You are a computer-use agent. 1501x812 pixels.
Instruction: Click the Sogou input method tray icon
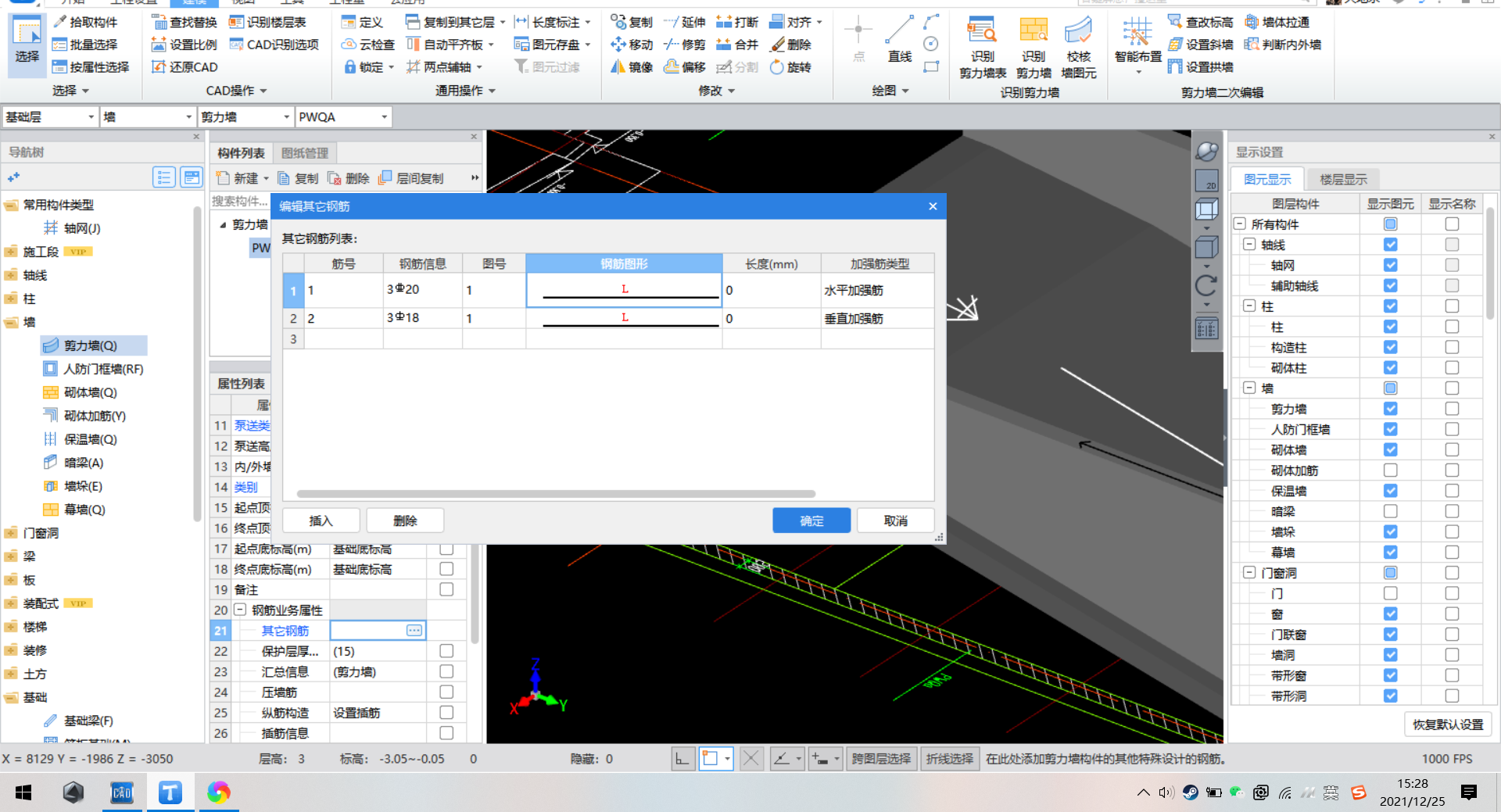tap(1359, 792)
